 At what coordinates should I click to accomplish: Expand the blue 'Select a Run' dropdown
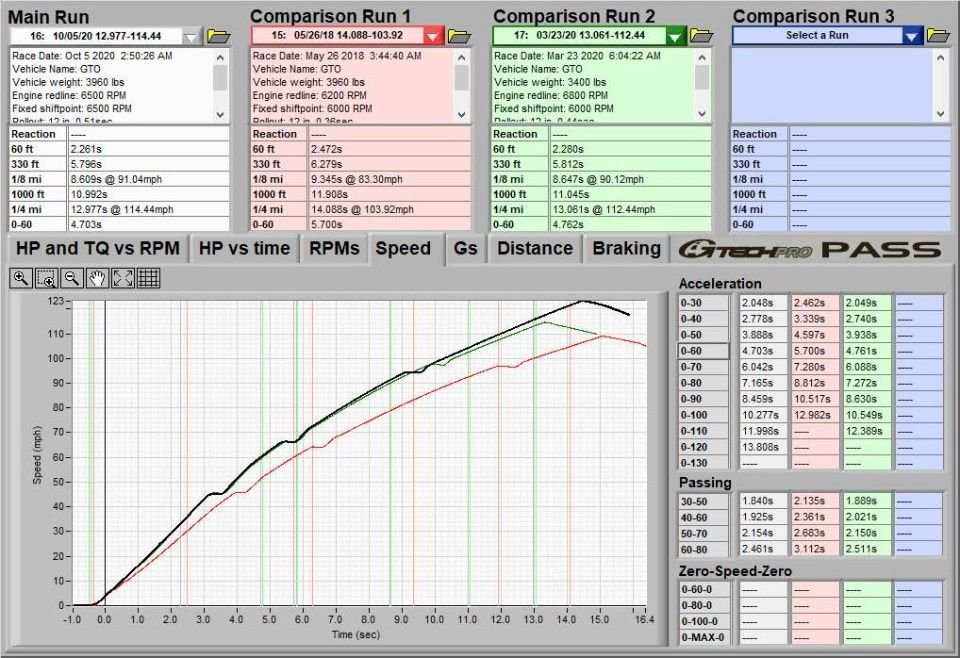click(x=911, y=36)
